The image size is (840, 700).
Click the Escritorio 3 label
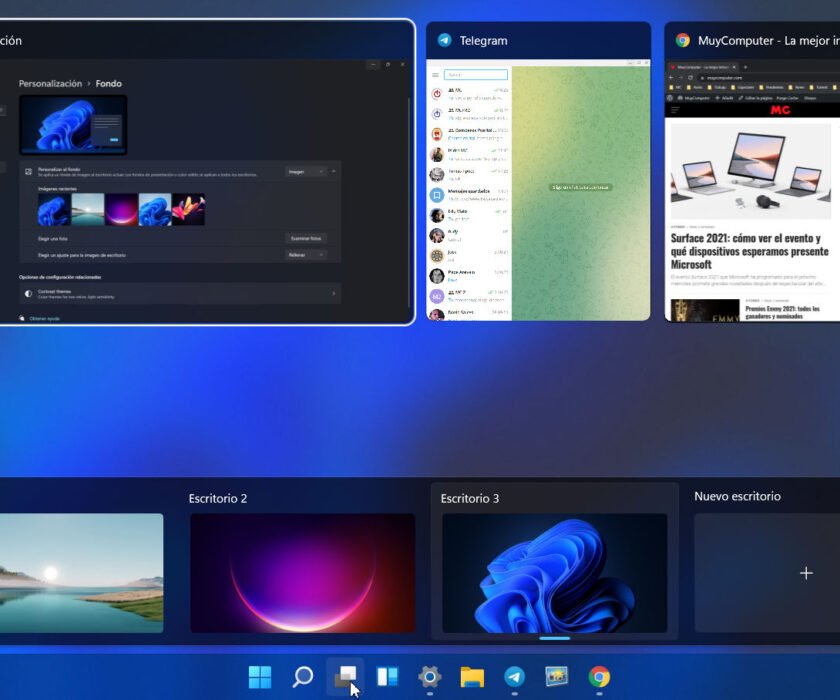(469, 499)
